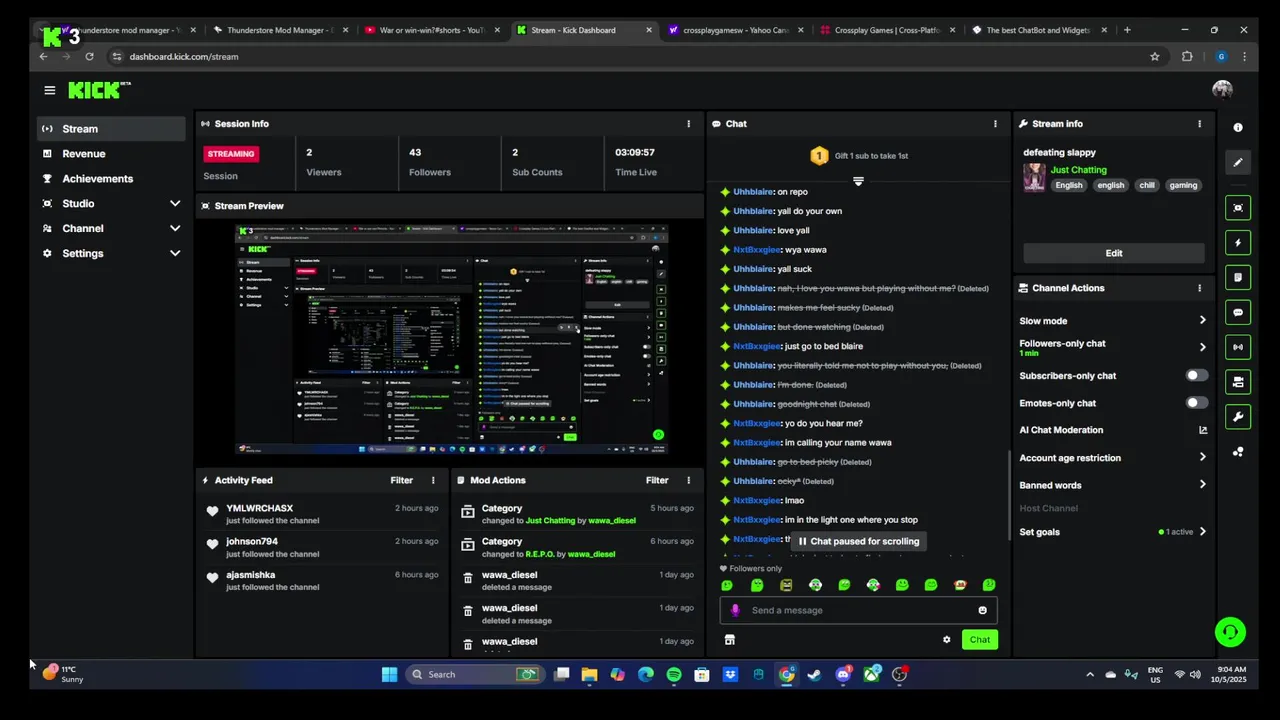
Task: Click the green Chat send button
Action: coord(979,640)
